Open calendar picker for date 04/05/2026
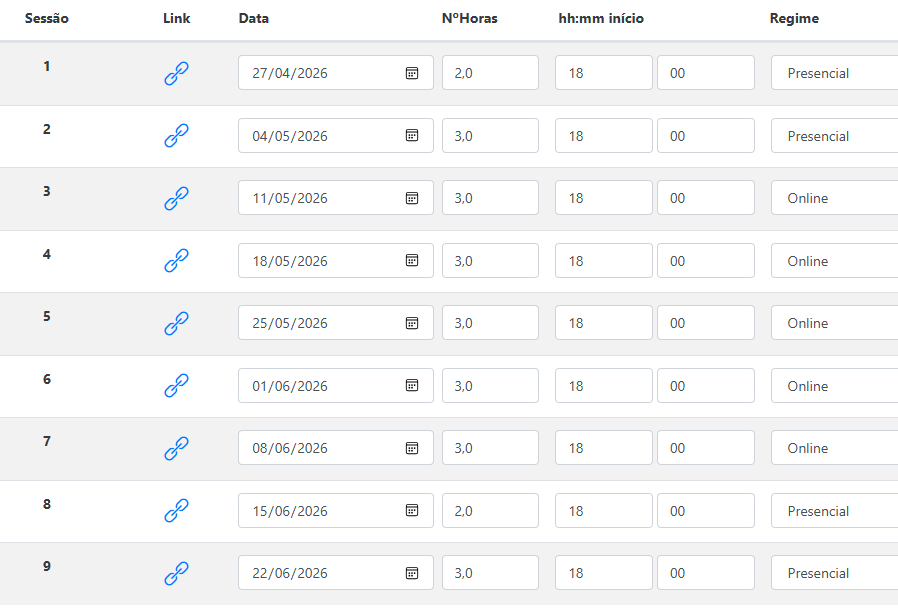The image size is (898, 614). [x=411, y=136]
